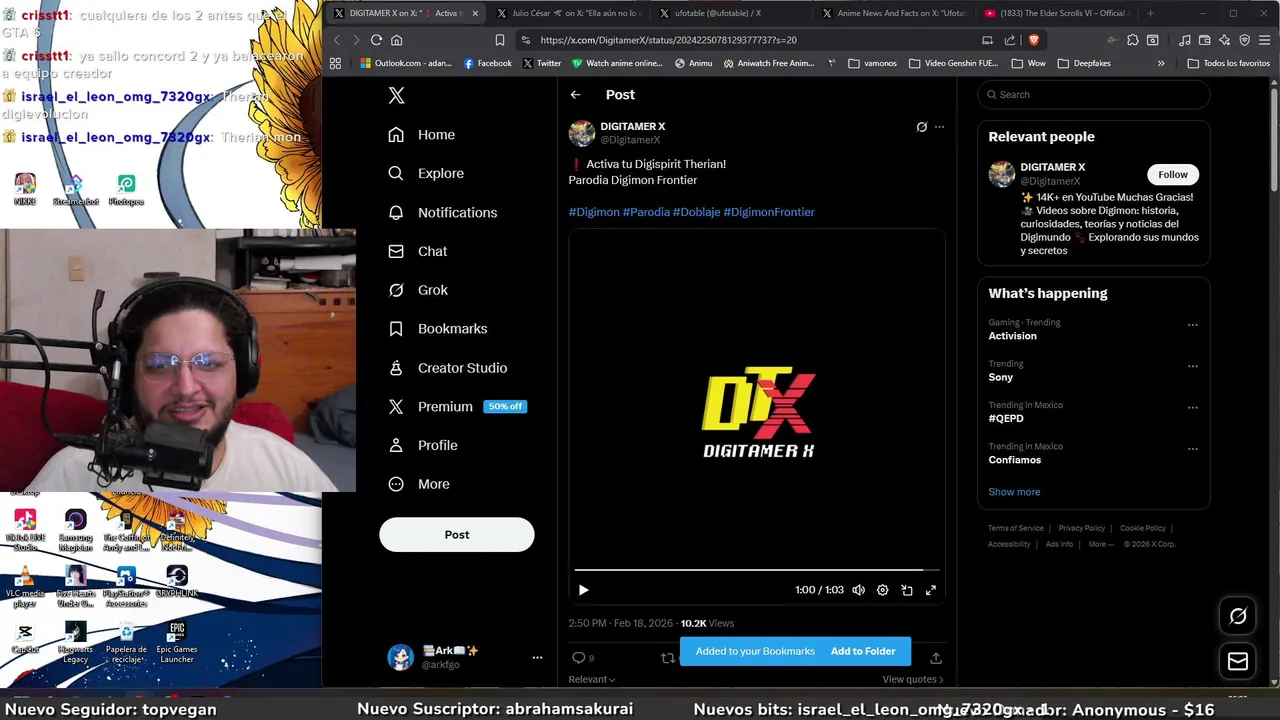Open video settings gear icon
The width and height of the screenshot is (1280, 720).
[882, 590]
